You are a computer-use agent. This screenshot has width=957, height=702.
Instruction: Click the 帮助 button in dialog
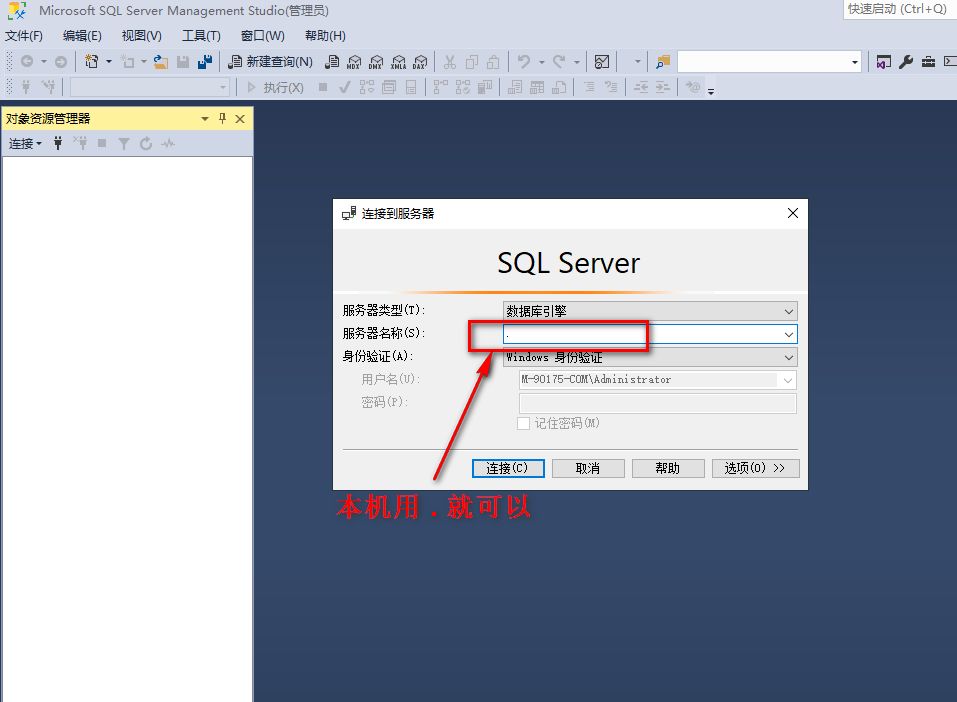tap(668, 468)
